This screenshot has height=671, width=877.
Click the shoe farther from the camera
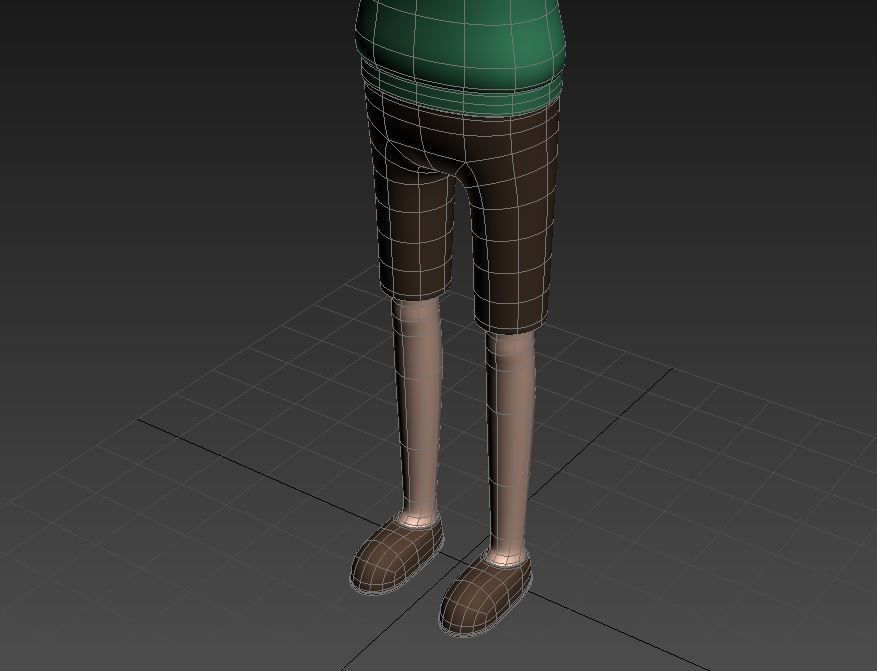pyautogui.click(x=397, y=552)
